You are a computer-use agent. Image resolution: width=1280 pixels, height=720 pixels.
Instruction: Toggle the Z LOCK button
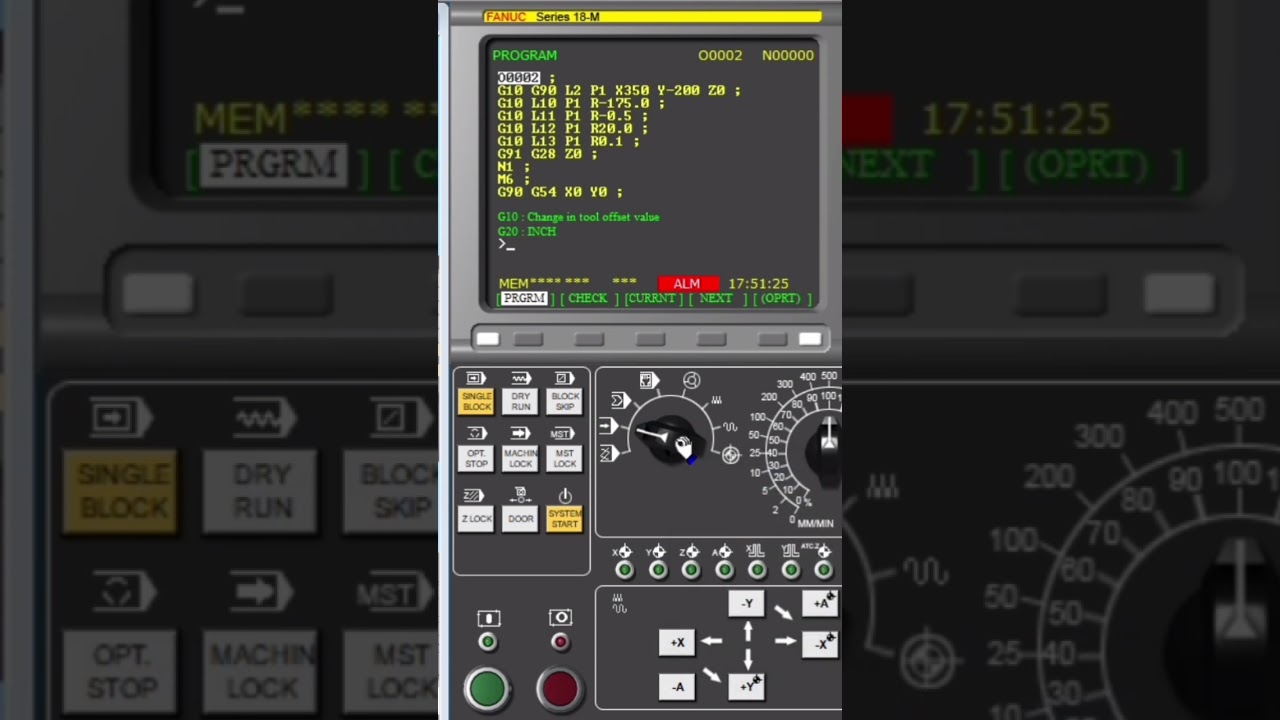(x=476, y=519)
